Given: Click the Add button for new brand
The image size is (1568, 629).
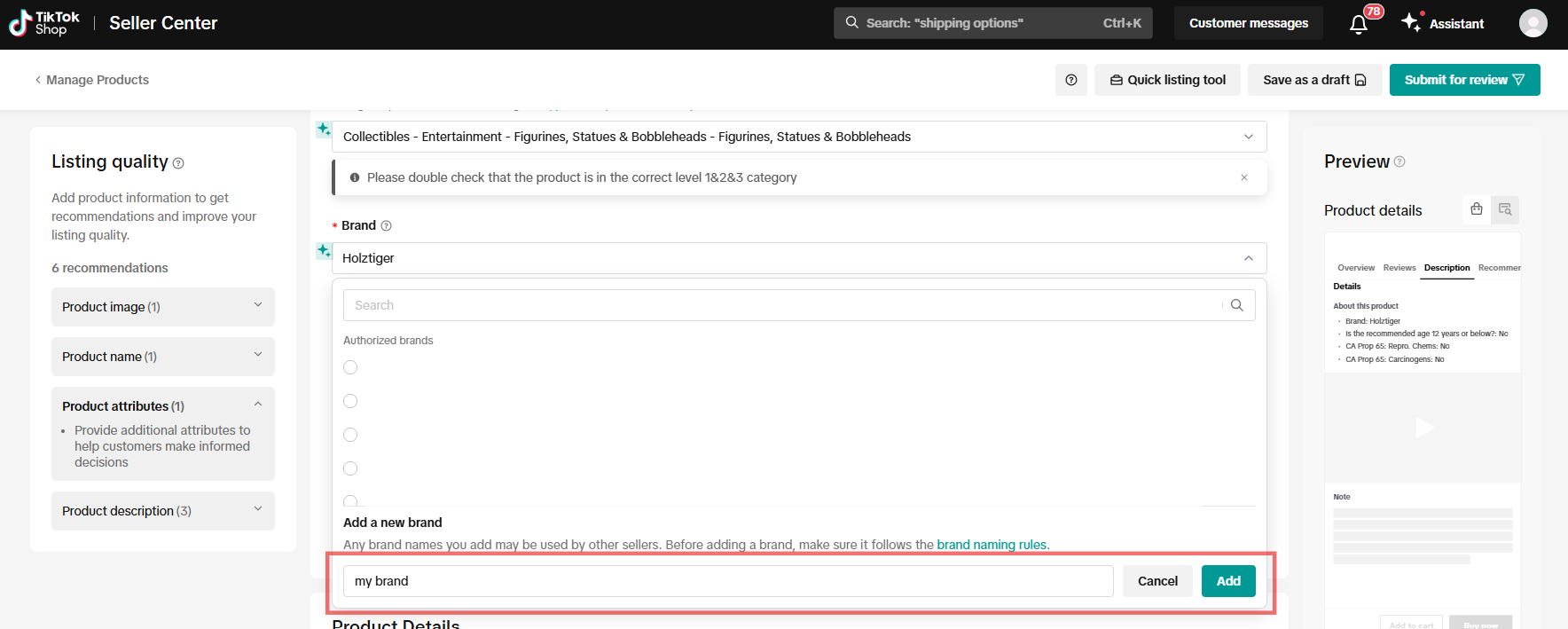Looking at the screenshot, I should [x=1228, y=581].
